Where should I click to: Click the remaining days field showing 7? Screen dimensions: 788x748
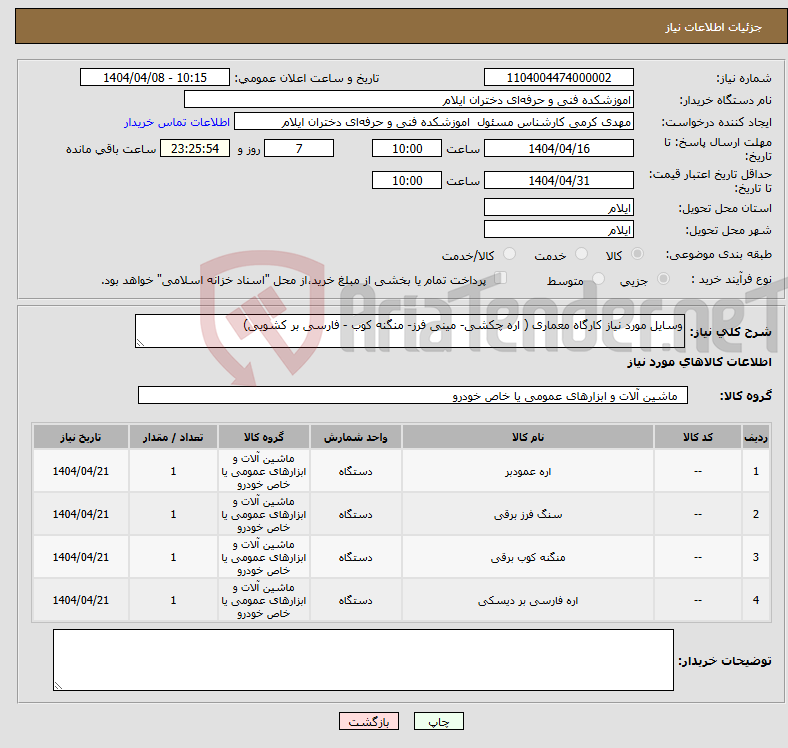click(299, 148)
